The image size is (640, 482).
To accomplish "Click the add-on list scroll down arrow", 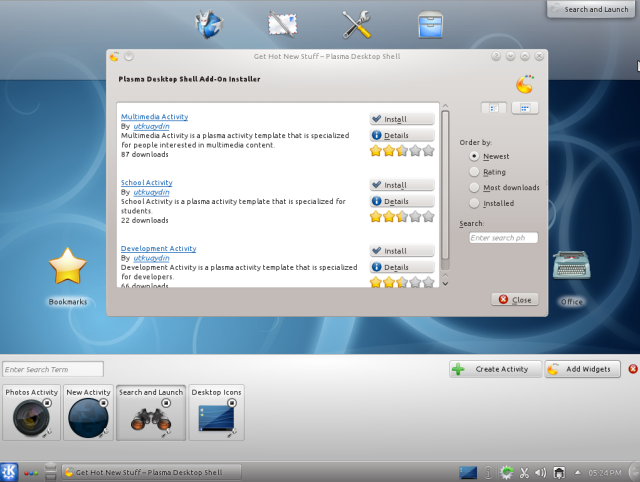I will click(x=445, y=284).
